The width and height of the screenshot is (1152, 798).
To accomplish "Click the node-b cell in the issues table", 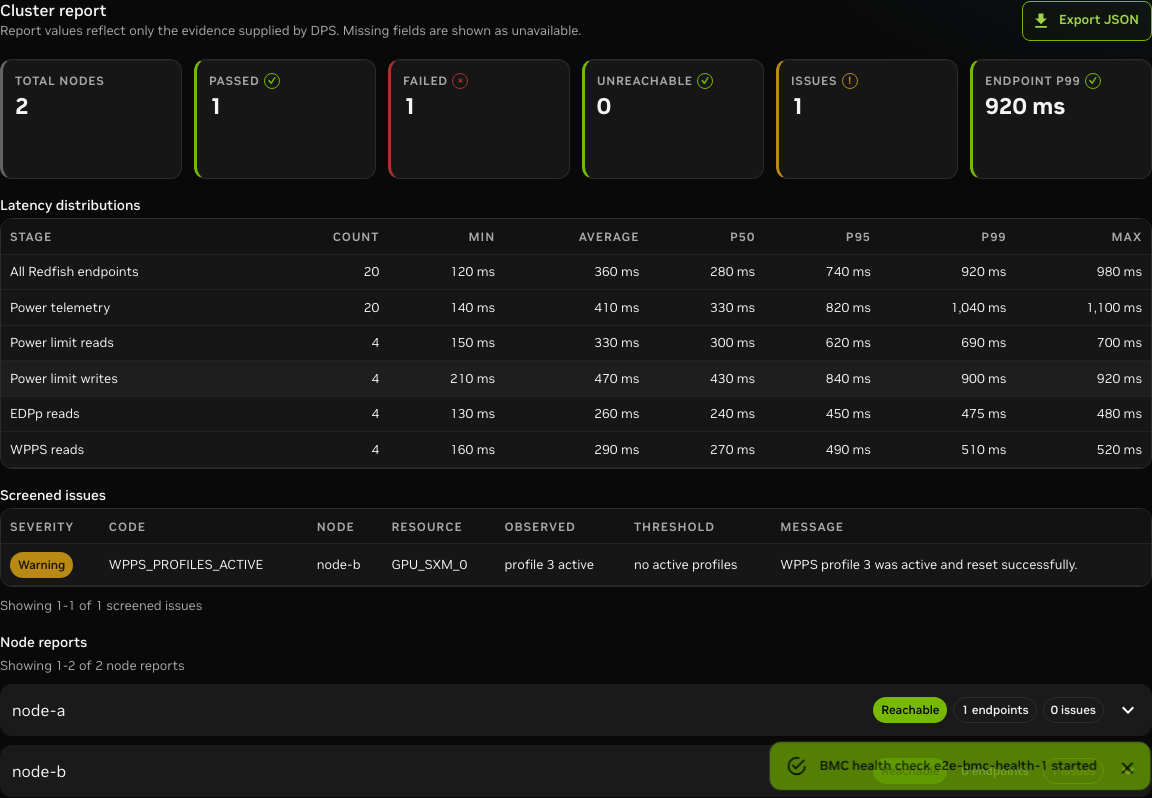I will tap(339, 564).
